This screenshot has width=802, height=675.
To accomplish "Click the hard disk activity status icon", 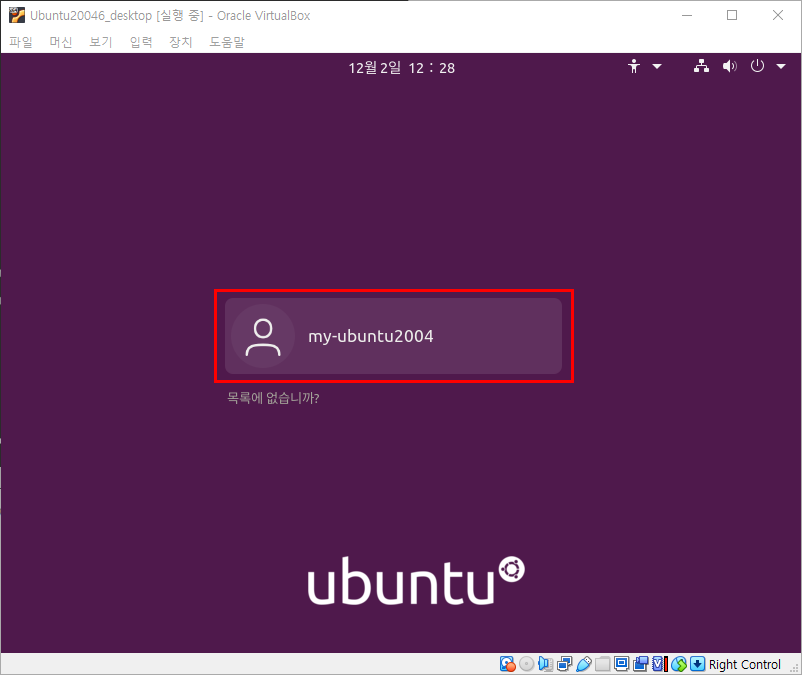I will click(x=507, y=664).
